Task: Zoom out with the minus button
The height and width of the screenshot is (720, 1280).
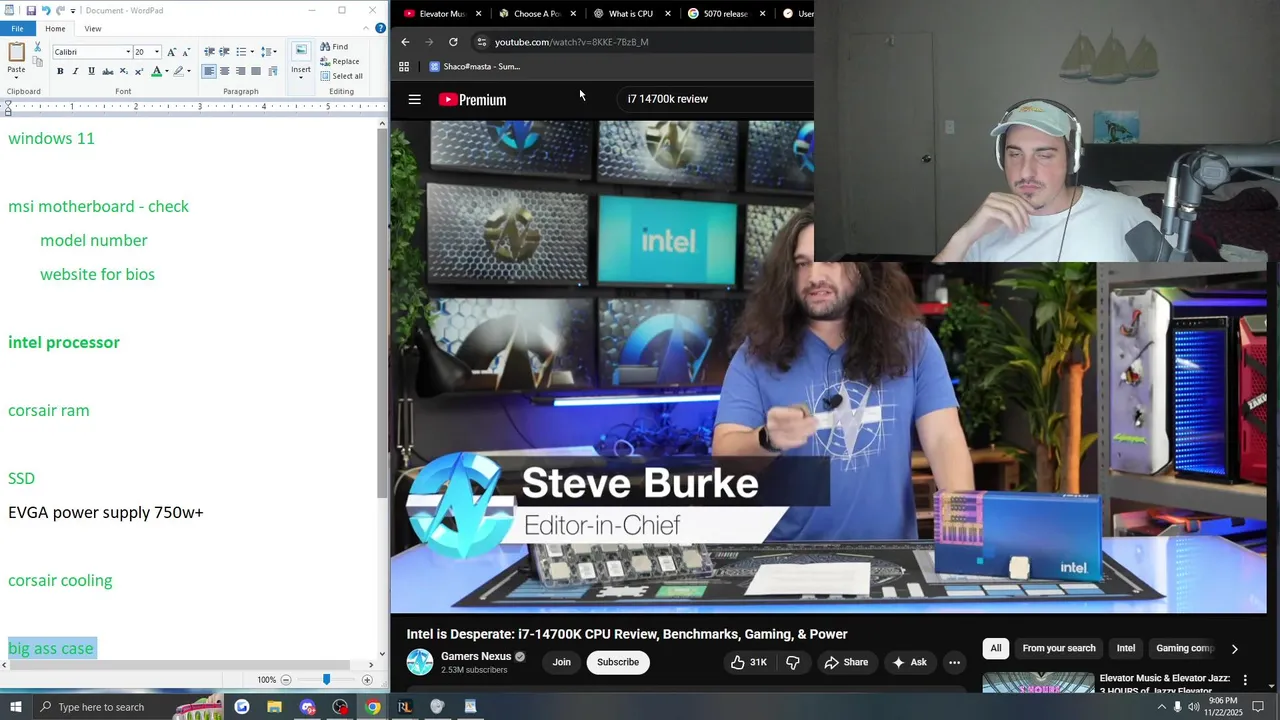Action: [x=285, y=679]
